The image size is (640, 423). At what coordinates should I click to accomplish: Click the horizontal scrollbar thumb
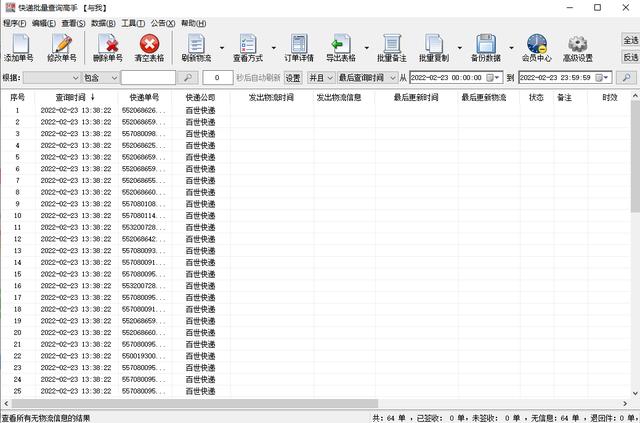coord(195,403)
